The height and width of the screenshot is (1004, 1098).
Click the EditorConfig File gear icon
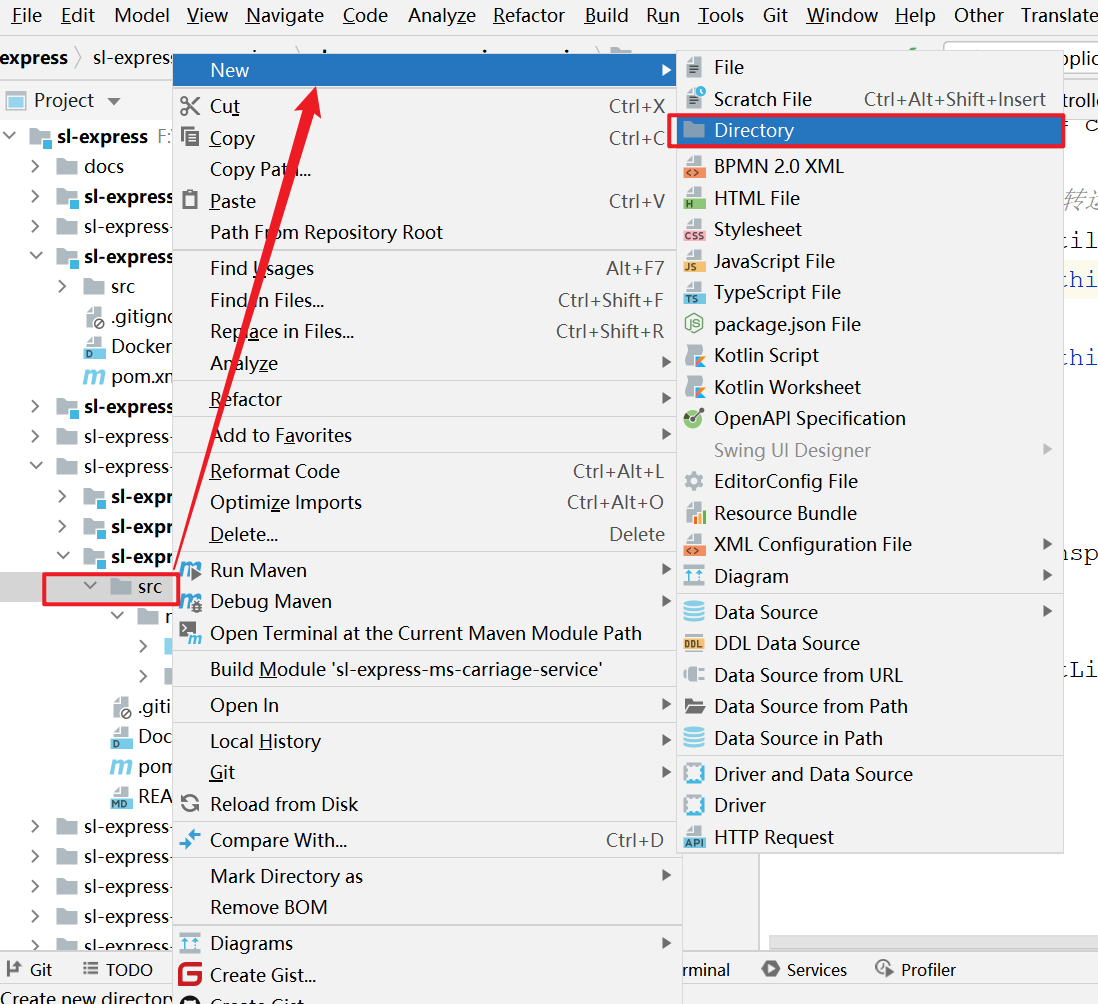(x=694, y=481)
